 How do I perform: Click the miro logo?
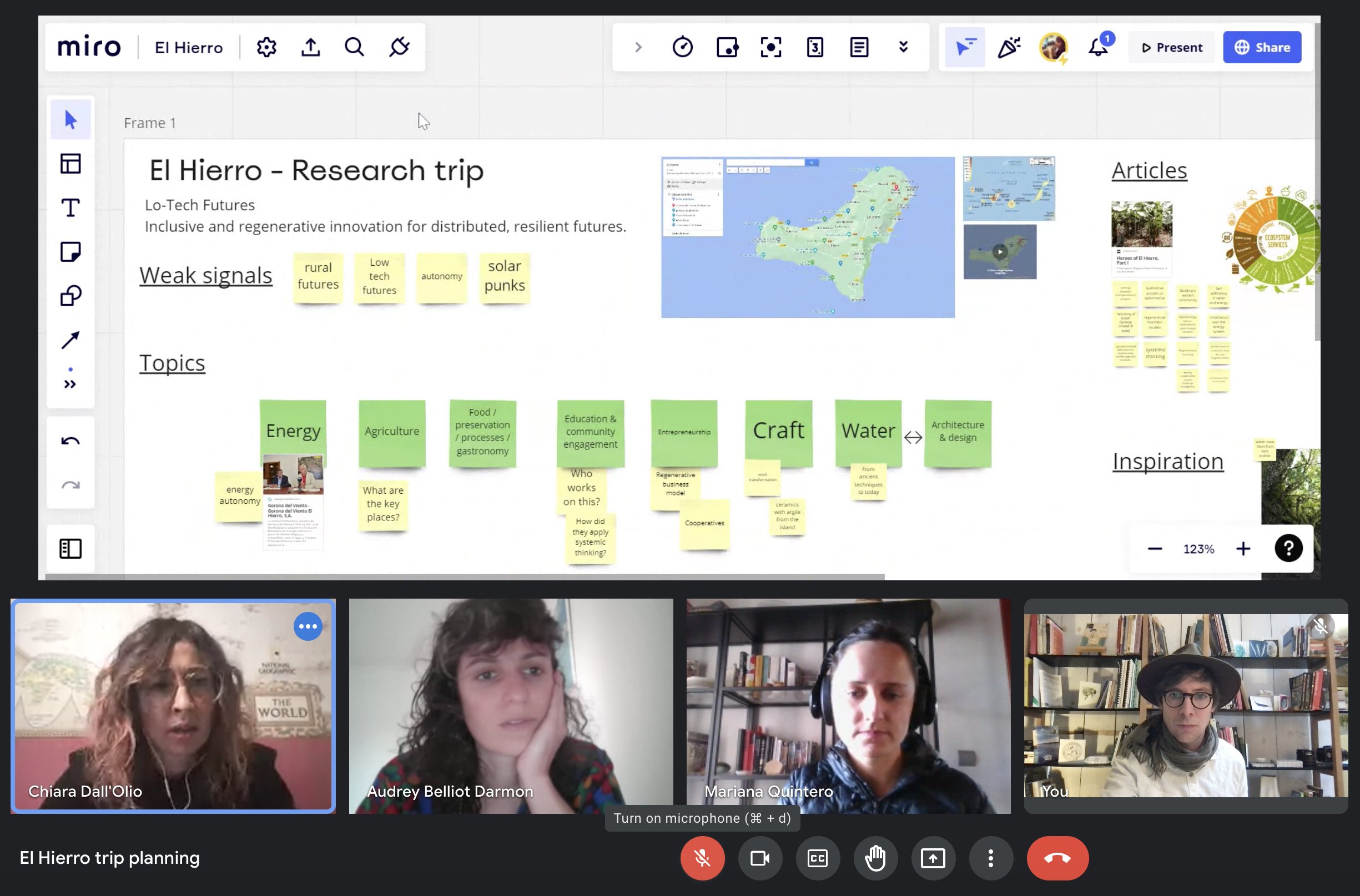tap(89, 47)
